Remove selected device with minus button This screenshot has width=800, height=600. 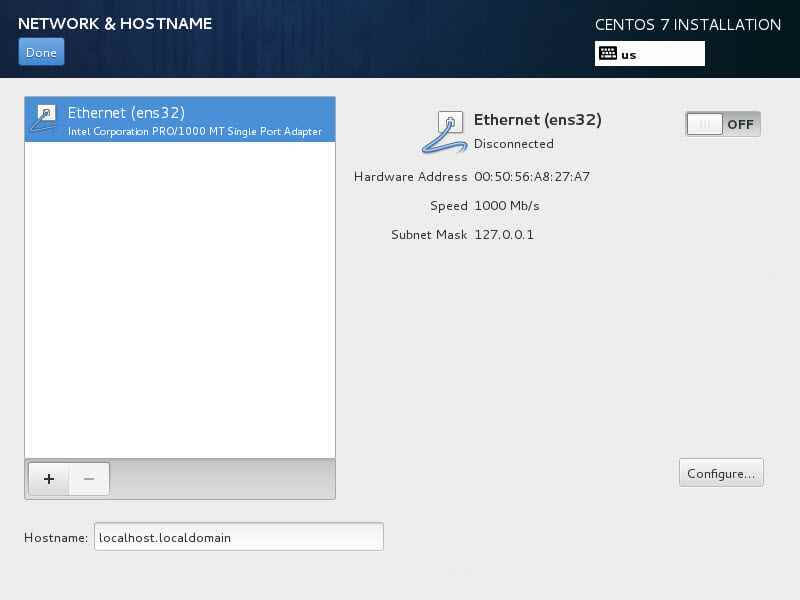click(x=89, y=479)
